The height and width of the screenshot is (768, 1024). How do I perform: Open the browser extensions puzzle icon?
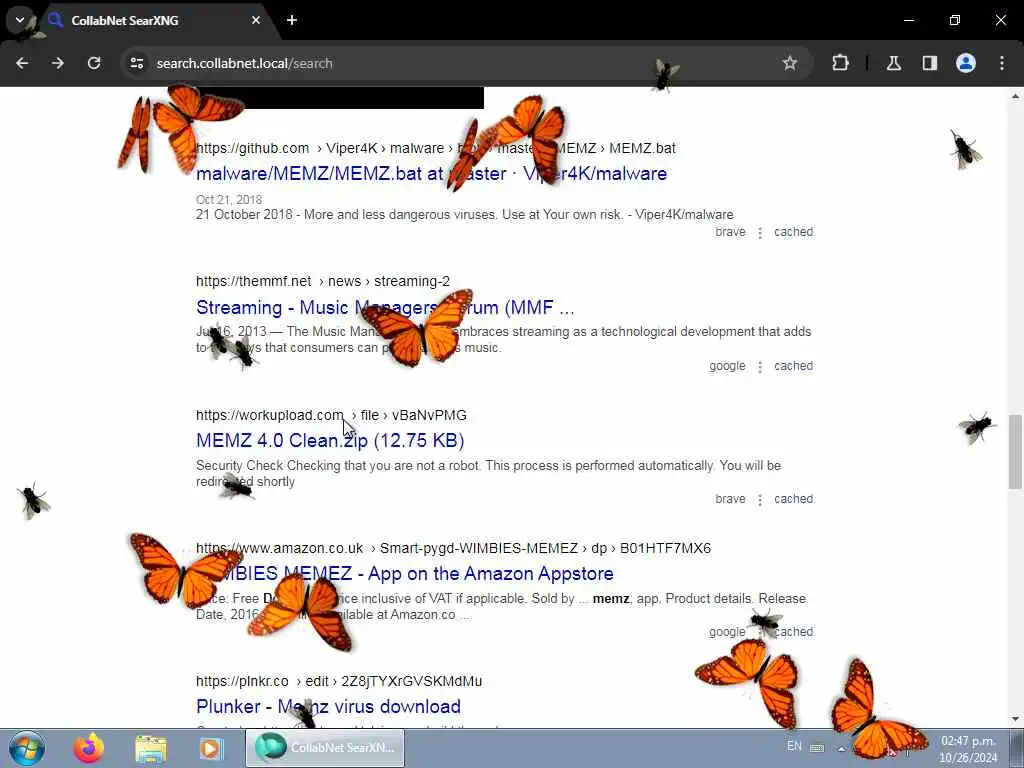[x=840, y=63]
